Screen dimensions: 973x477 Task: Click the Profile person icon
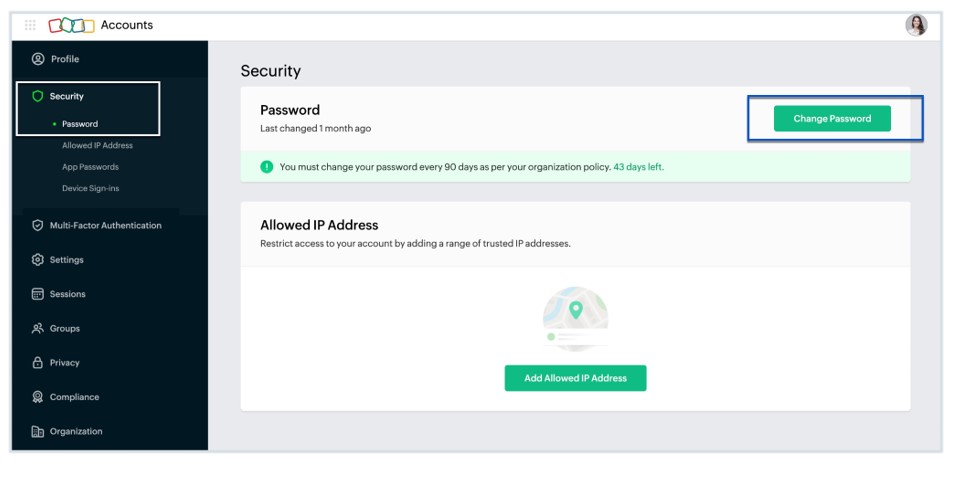tap(38, 59)
